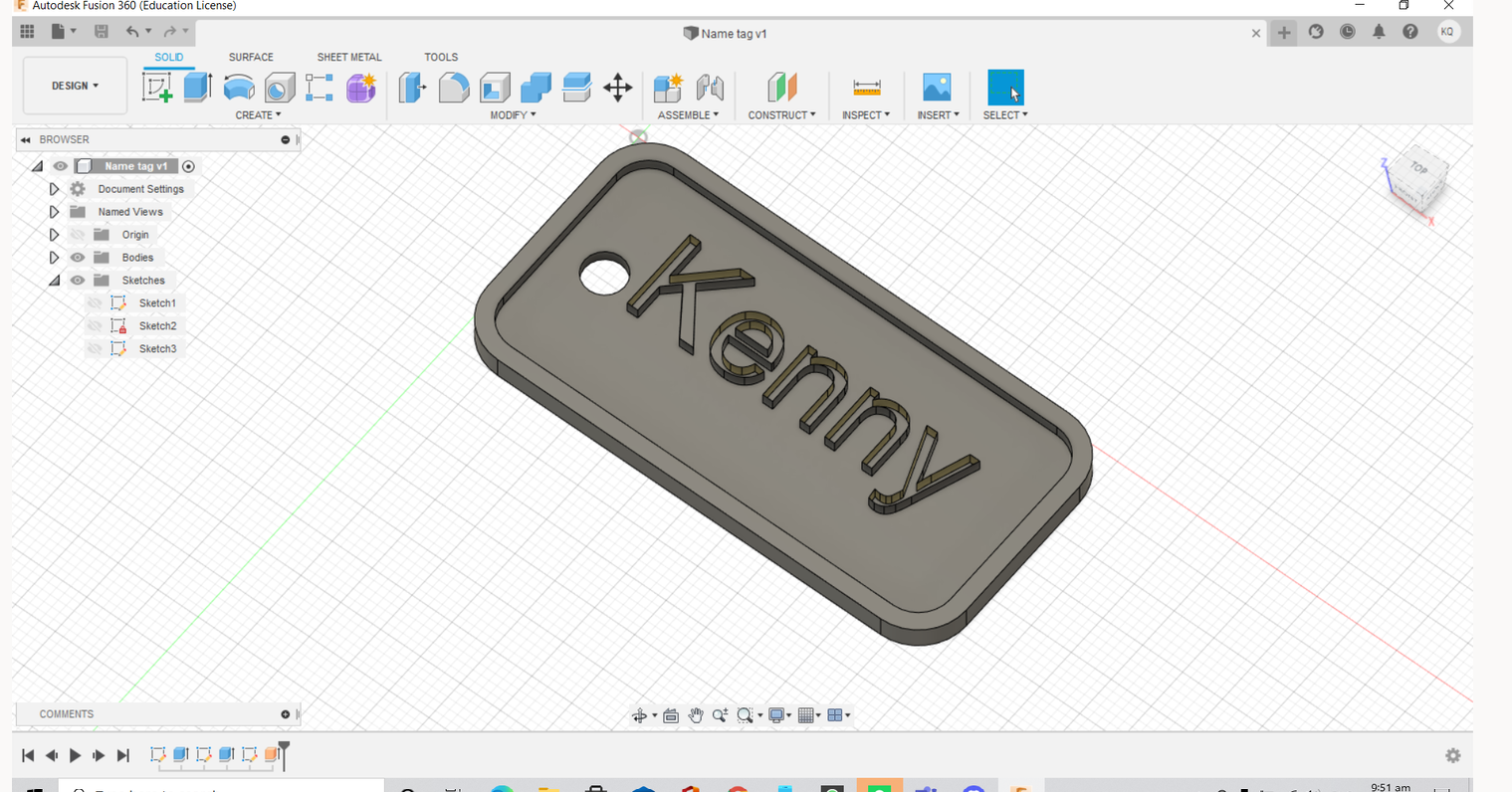Select the Joint tool

point(710,88)
